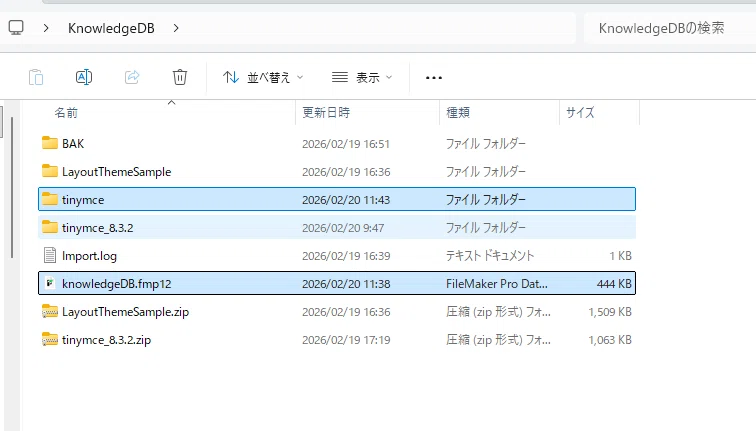
Task: Click the tinymce_8.3.2.zip archive icon
Action: point(50,339)
